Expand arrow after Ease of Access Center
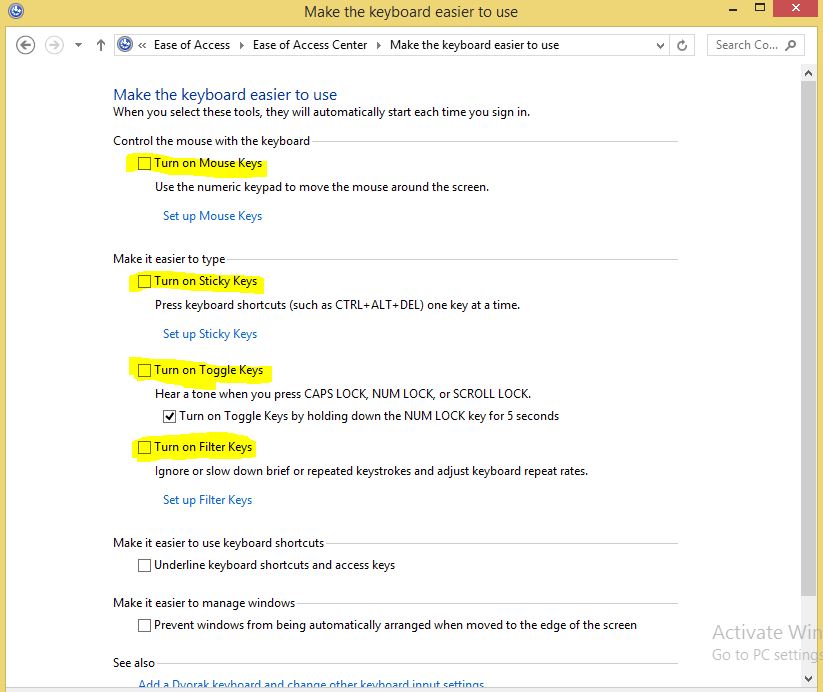This screenshot has width=823, height=692. (x=378, y=46)
